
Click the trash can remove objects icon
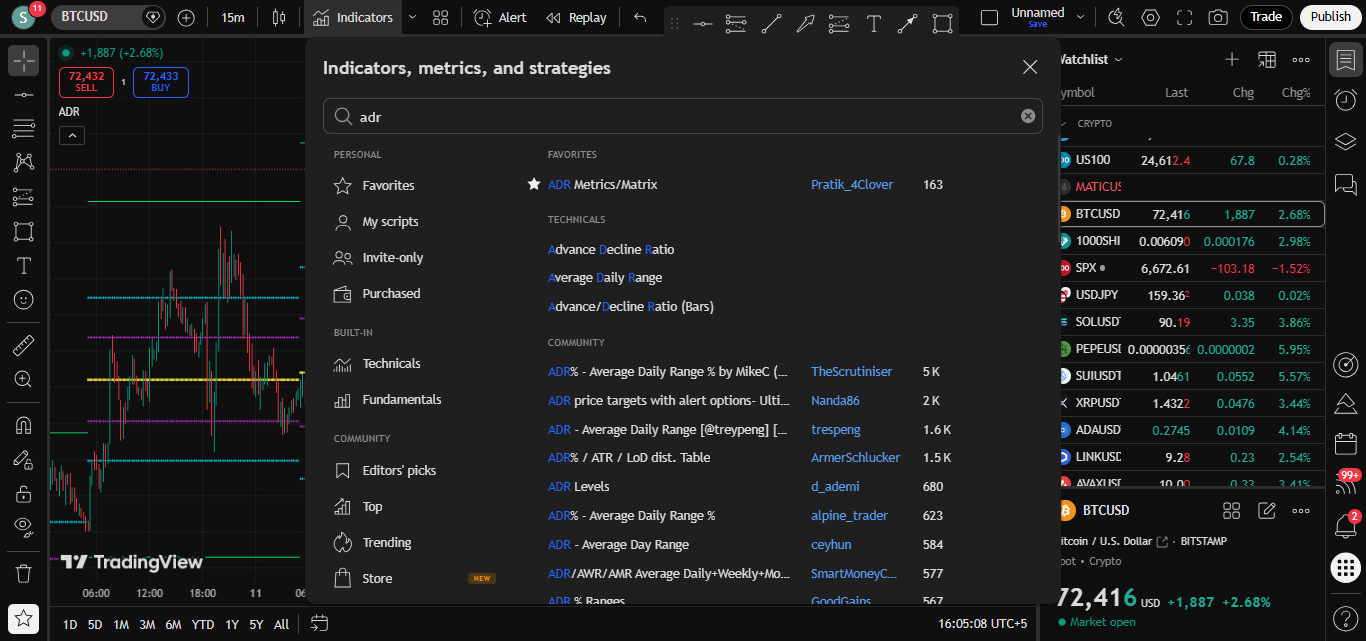24,573
